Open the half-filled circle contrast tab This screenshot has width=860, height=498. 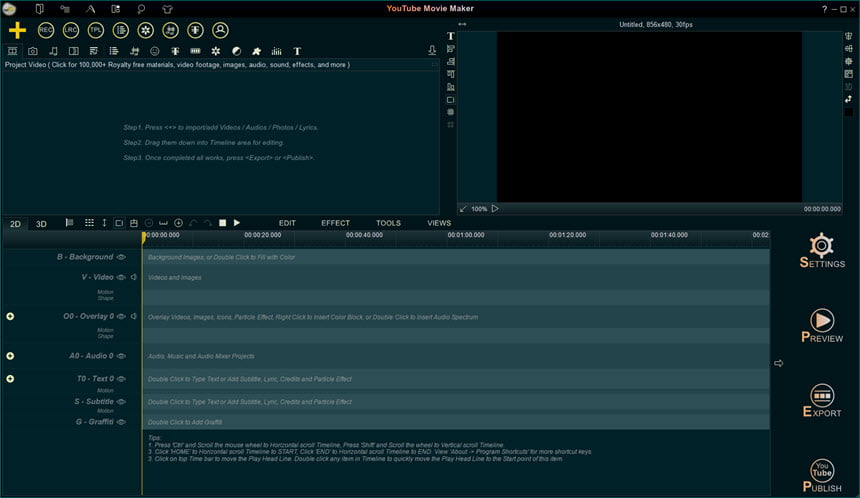click(236, 51)
